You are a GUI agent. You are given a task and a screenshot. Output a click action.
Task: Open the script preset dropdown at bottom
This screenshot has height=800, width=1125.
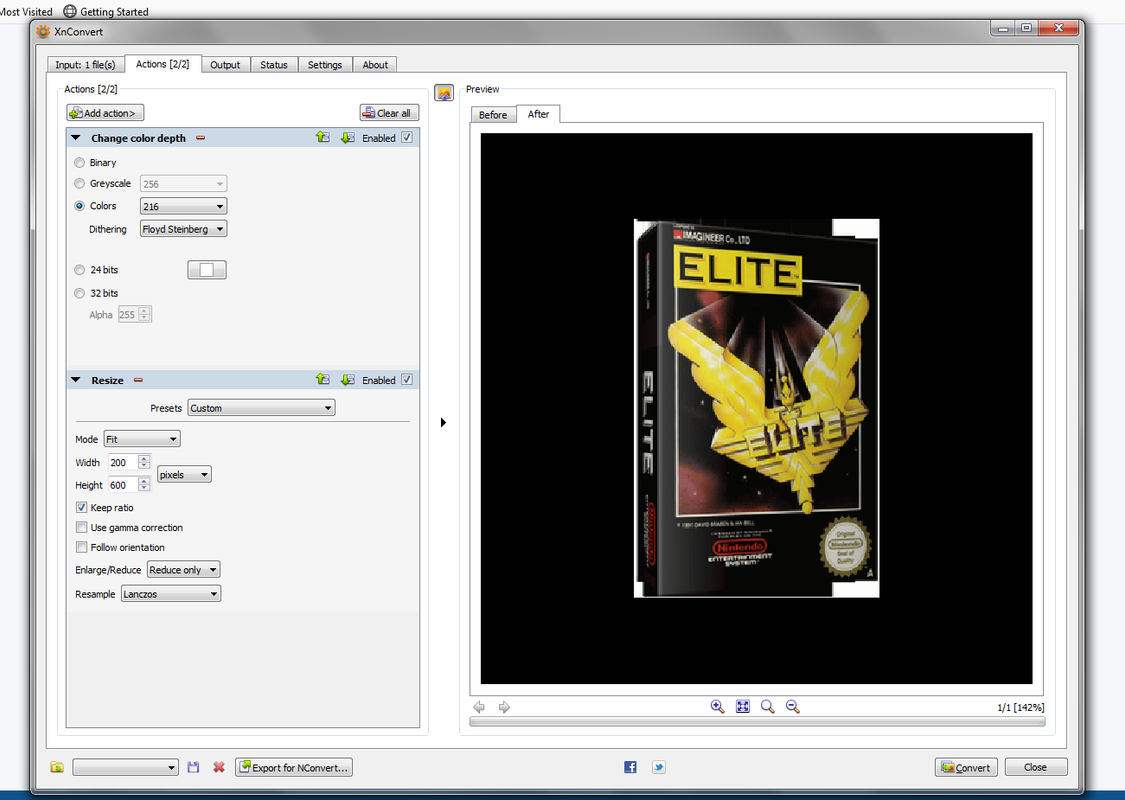click(126, 767)
